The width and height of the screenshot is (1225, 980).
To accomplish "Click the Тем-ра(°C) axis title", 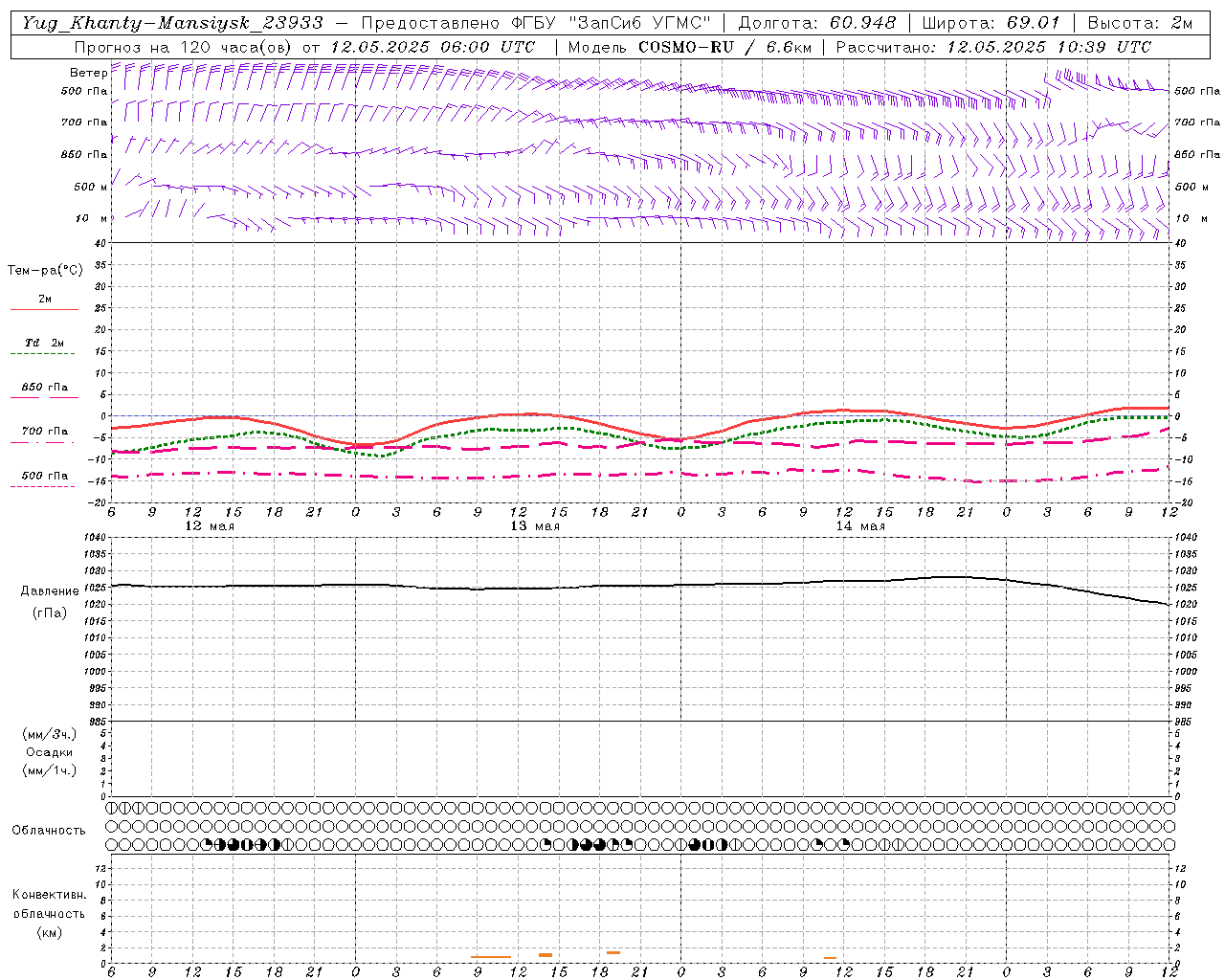I will tap(45, 271).
